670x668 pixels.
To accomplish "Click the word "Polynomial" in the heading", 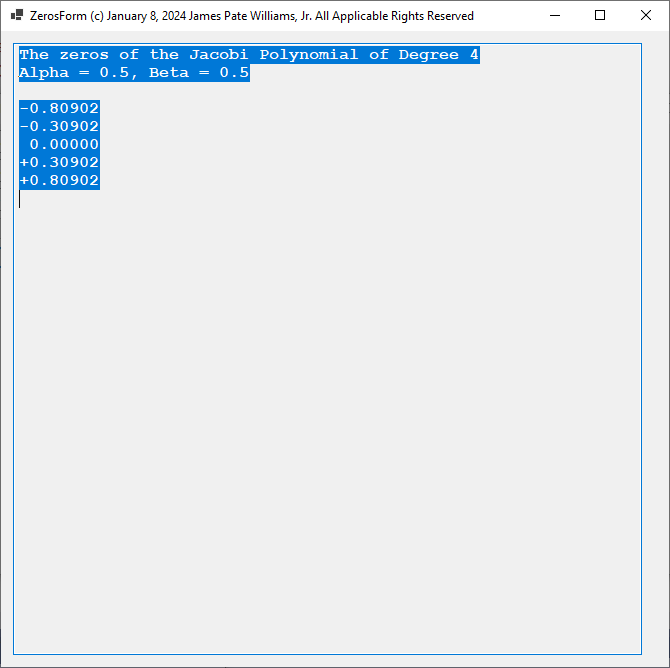I will coord(308,55).
